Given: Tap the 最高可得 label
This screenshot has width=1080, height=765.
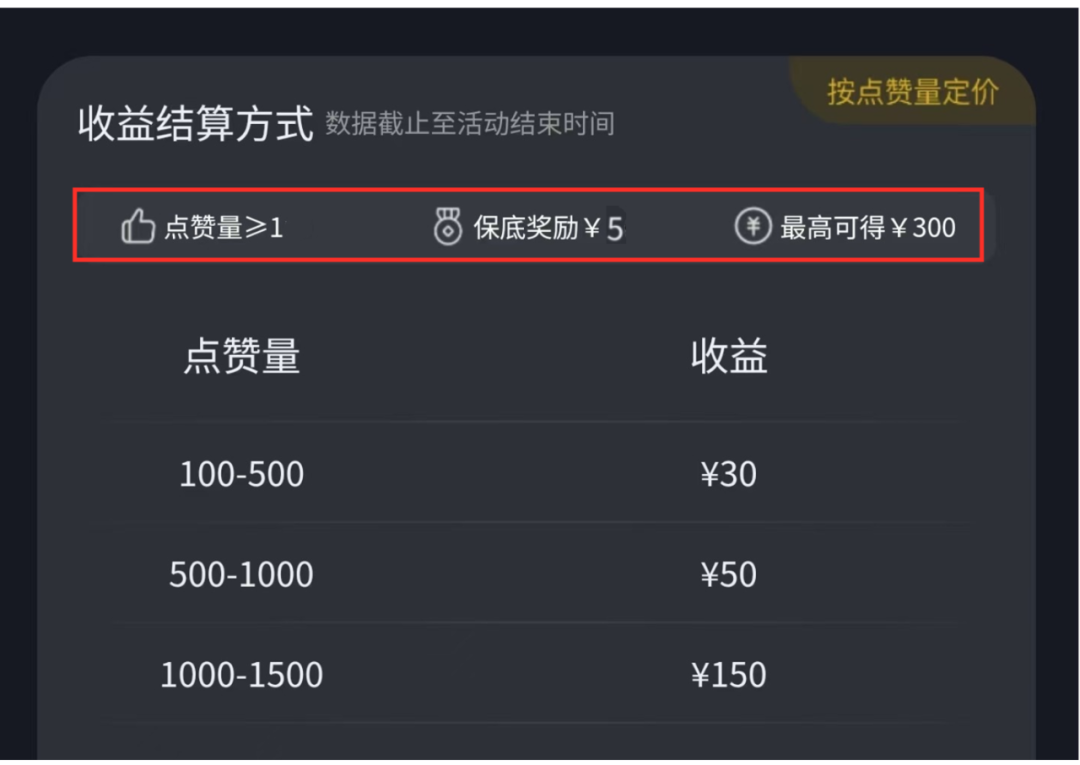Looking at the screenshot, I should tap(832, 228).
